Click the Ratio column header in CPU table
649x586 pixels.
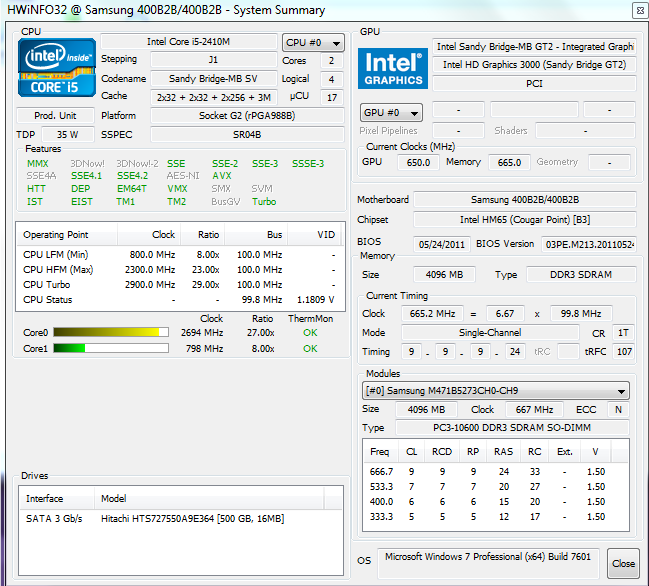coord(203,235)
